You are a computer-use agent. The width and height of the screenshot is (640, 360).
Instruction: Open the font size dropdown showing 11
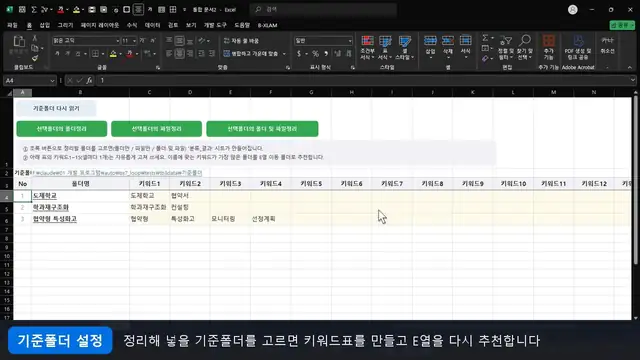pos(134,41)
